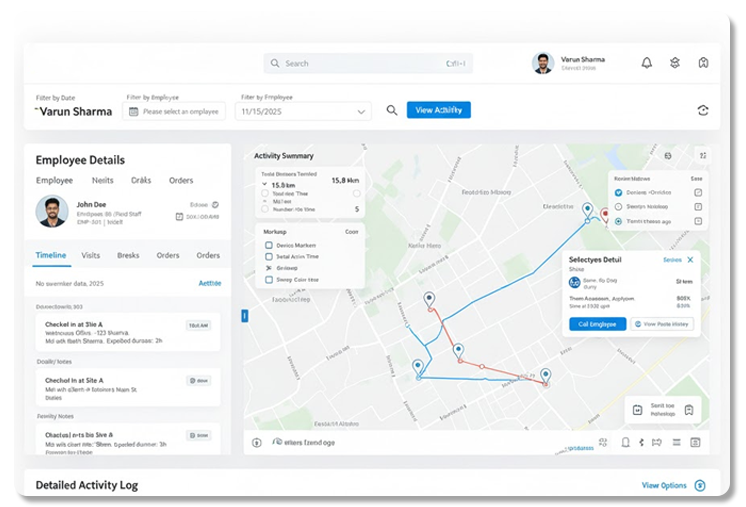This screenshot has height=507, width=746.
Task: Click into the Search field
Action: [x=368, y=63]
